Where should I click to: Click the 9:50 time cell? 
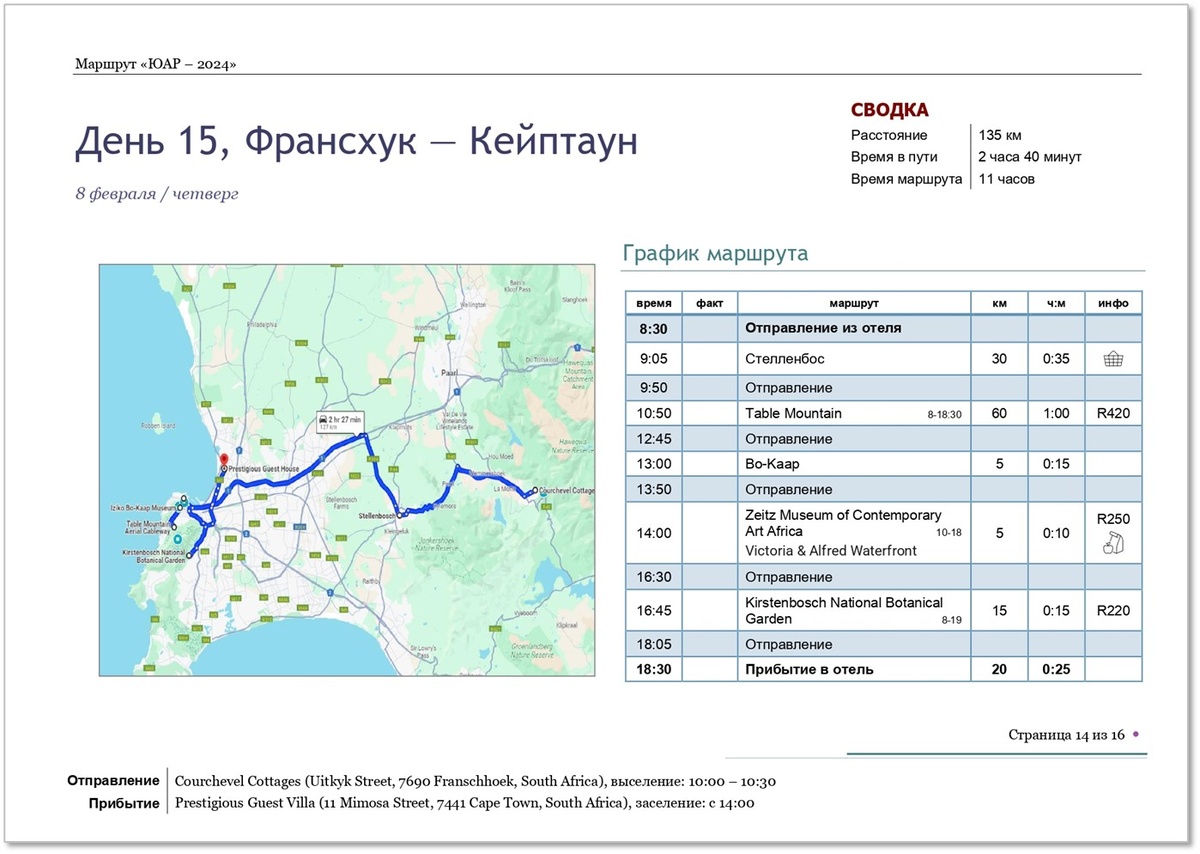click(654, 388)
